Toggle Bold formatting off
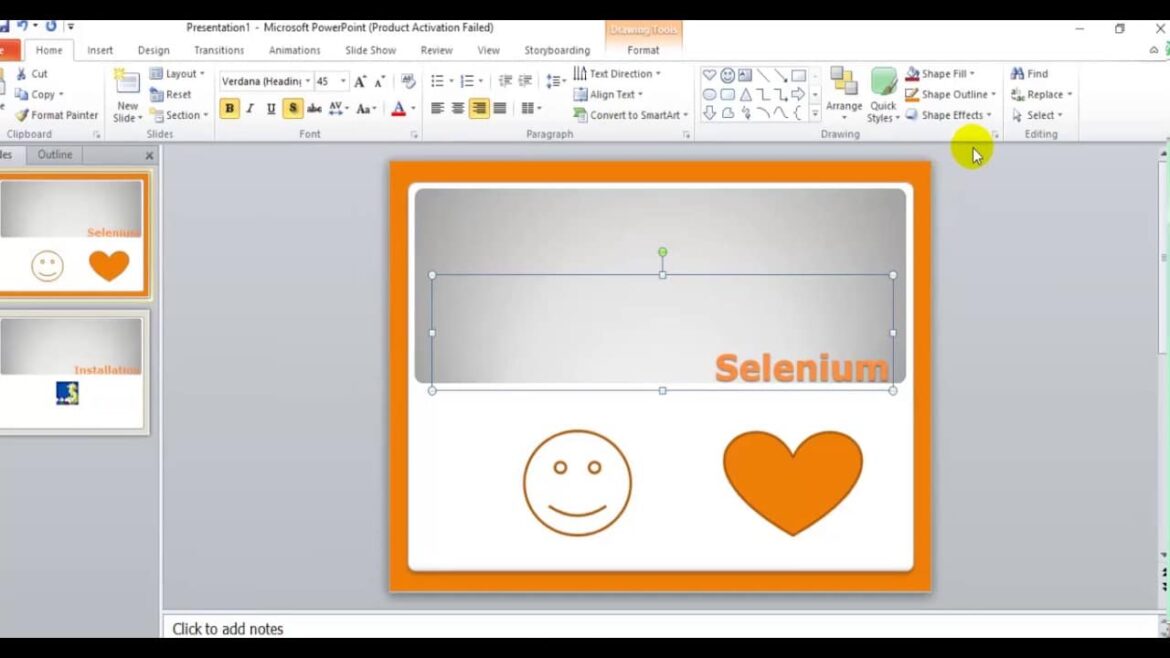Image resolution: width=1170 pixels, height=658 pixels. (229, 108)
